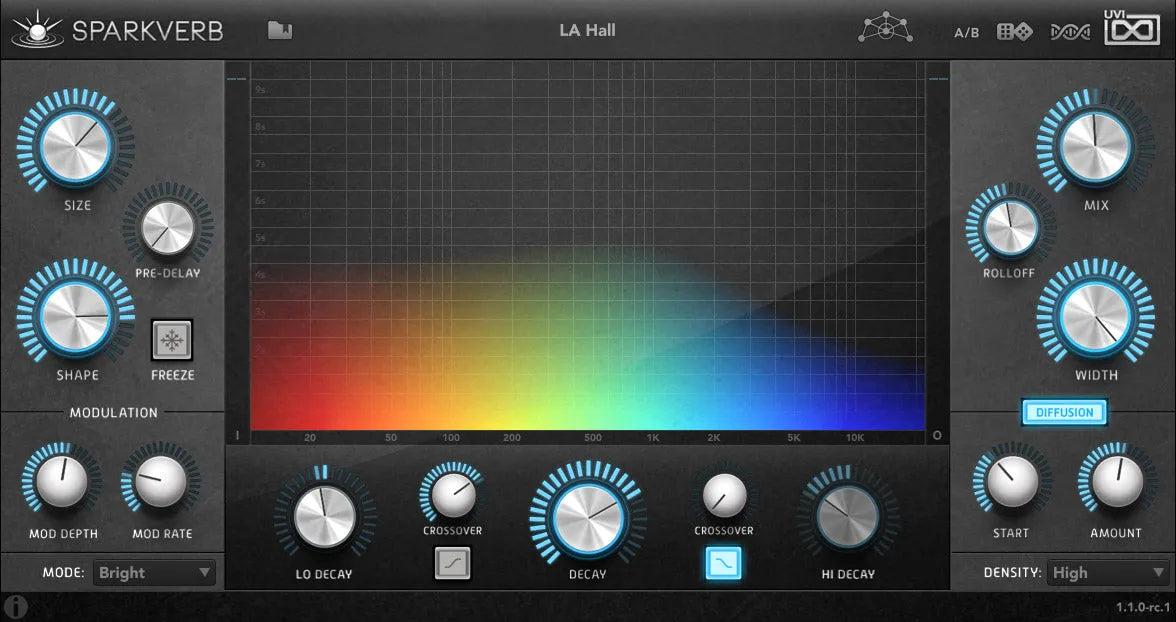Open the Mode dropdown showing Bright
Image resolution: width=1176 pixels, height=622 pixels.
pos(154,572)
